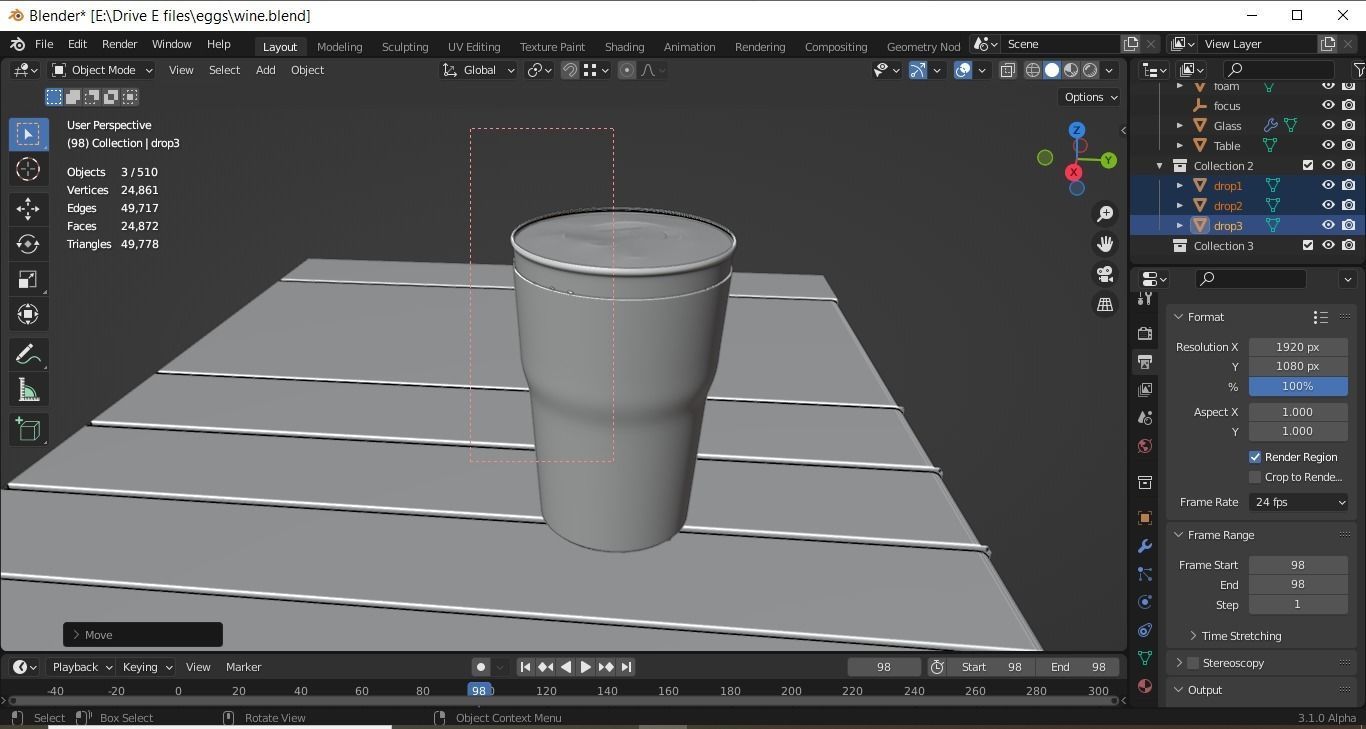Screen dimensions: 1366x729
Task: Click the pan hand viewport icon
Action: click(x=1105, y=244)
